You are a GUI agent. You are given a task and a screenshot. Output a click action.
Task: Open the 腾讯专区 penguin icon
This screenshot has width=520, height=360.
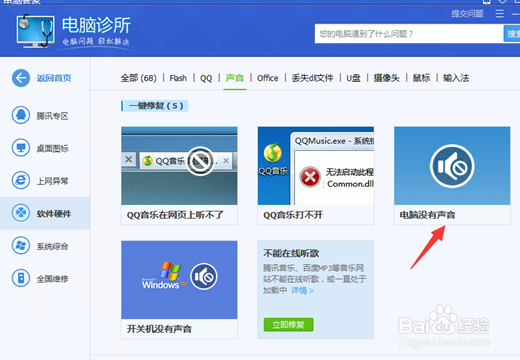point(21,115)
